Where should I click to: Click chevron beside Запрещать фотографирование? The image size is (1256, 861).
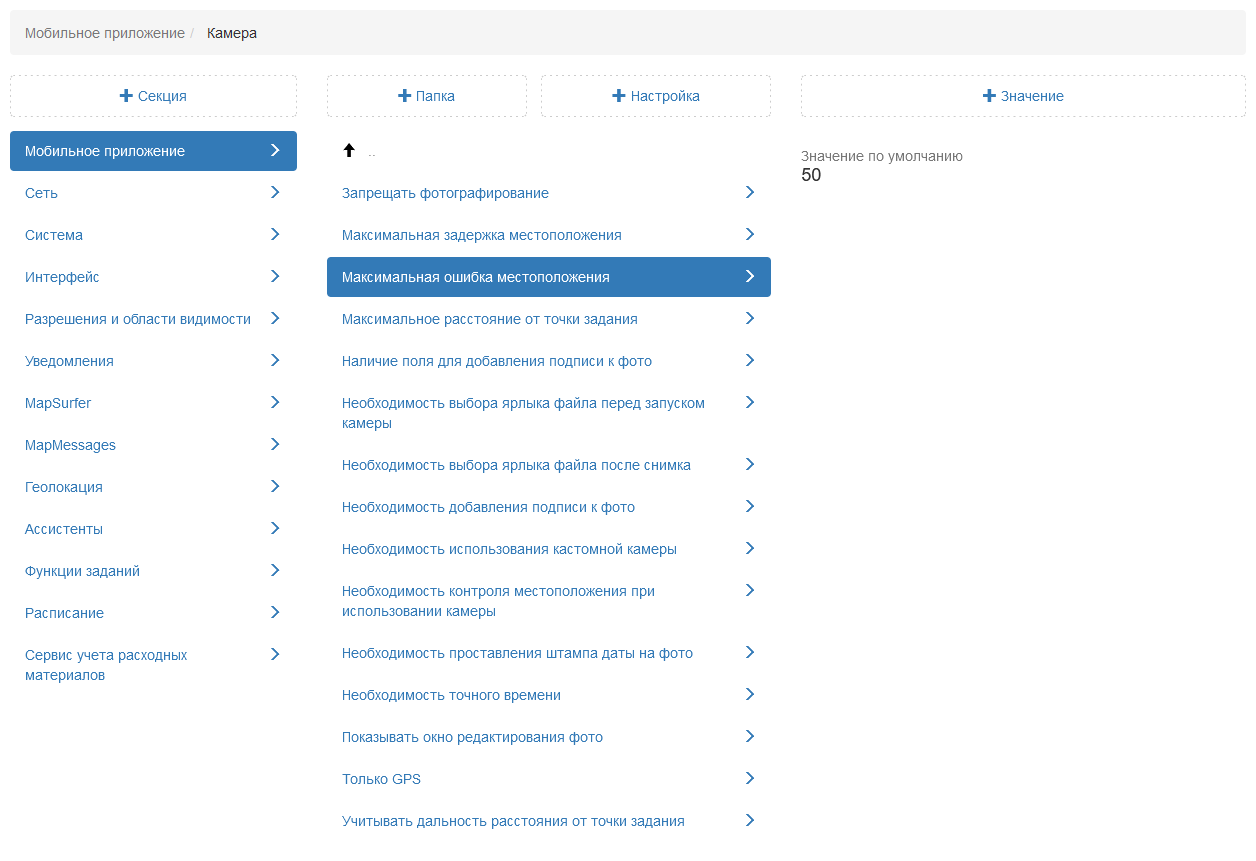750,192
